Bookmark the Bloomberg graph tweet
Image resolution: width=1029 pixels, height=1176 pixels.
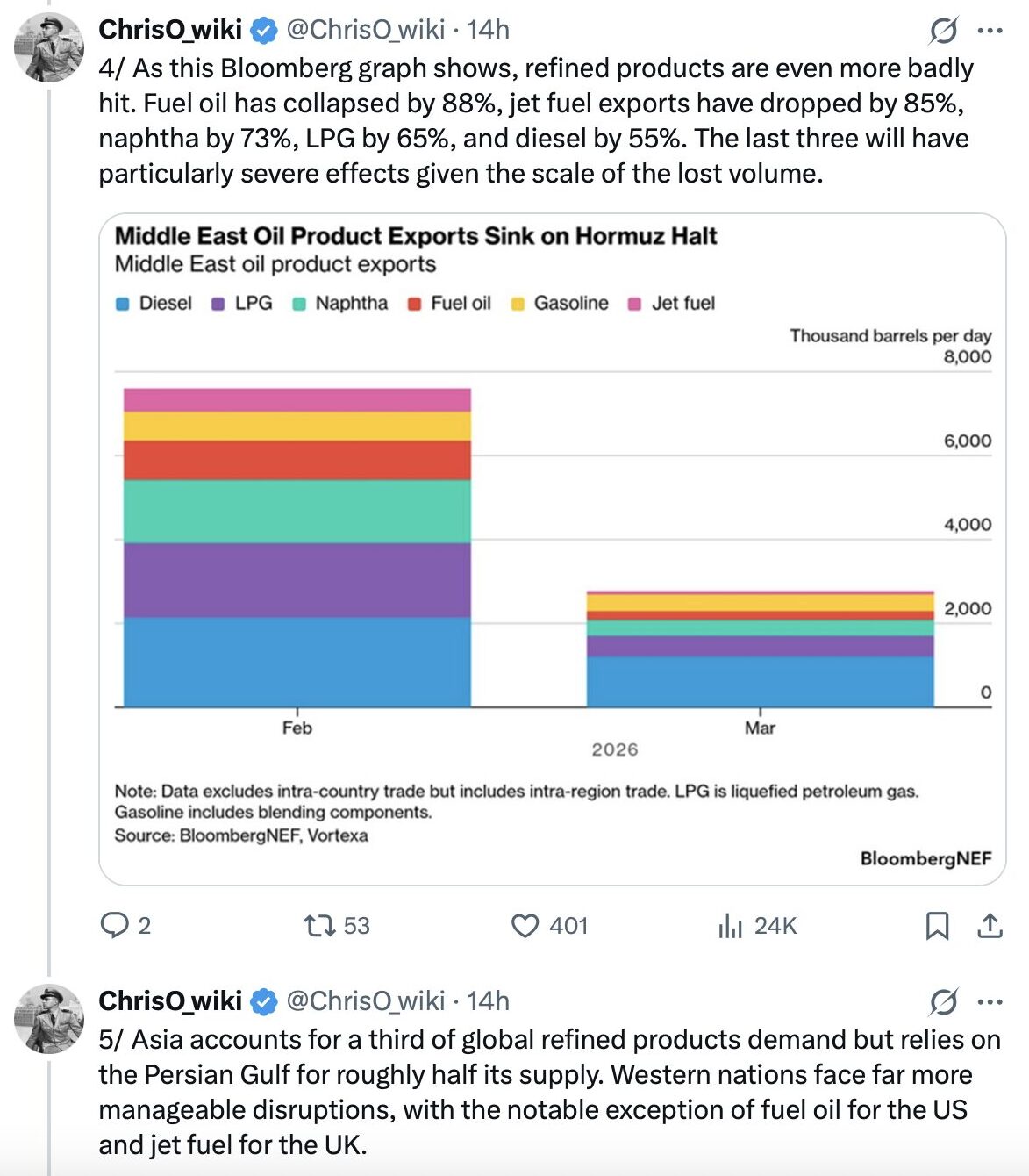(x=937, y=925)
